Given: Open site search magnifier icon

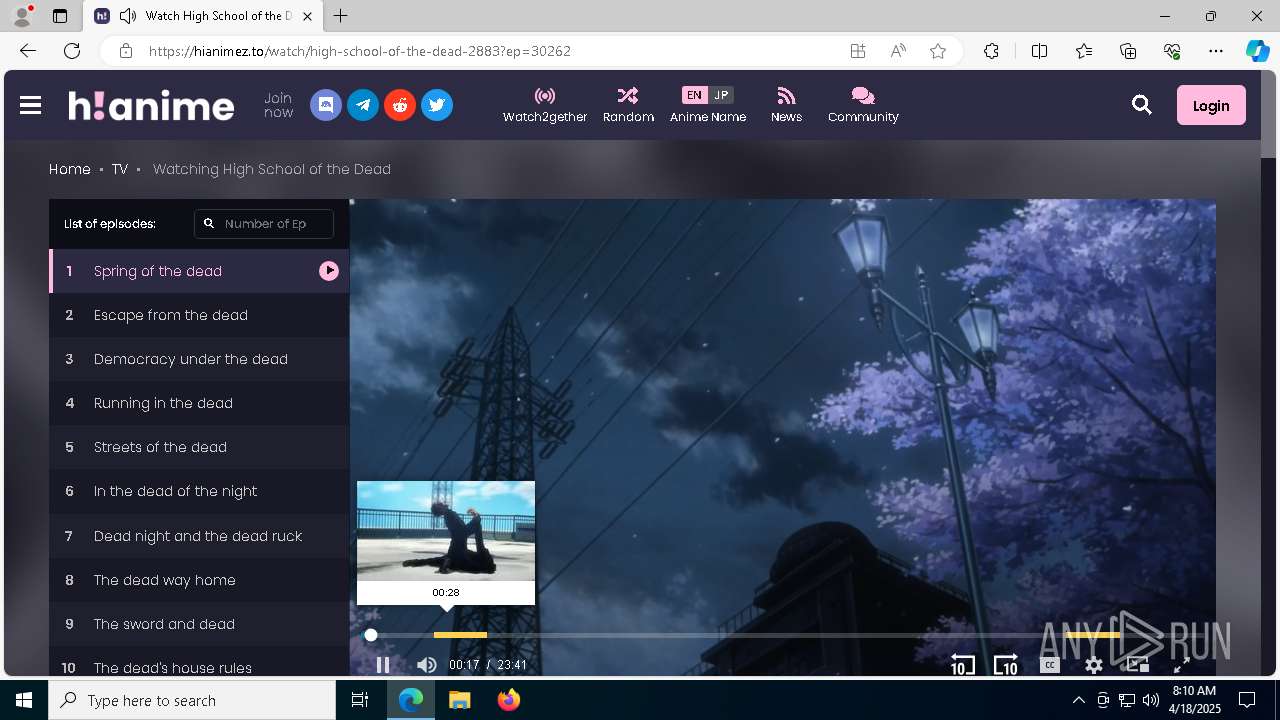Looking at the screenshot, I should [x=1141, y=105].
